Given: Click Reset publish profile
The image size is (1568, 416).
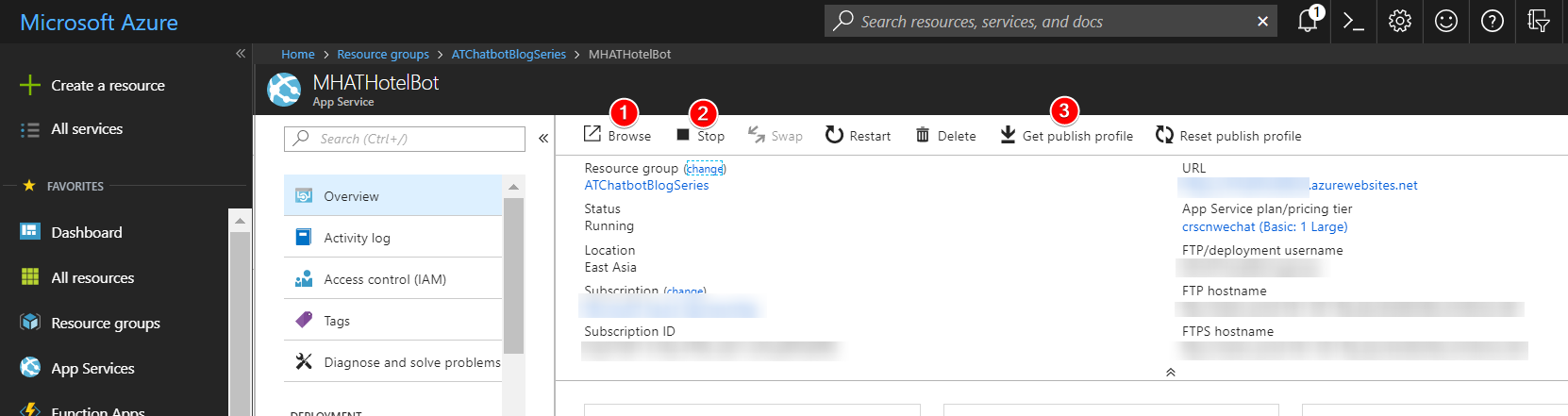Looking at the screenshot, I should pyautogui.click(x=1228, y=135).
